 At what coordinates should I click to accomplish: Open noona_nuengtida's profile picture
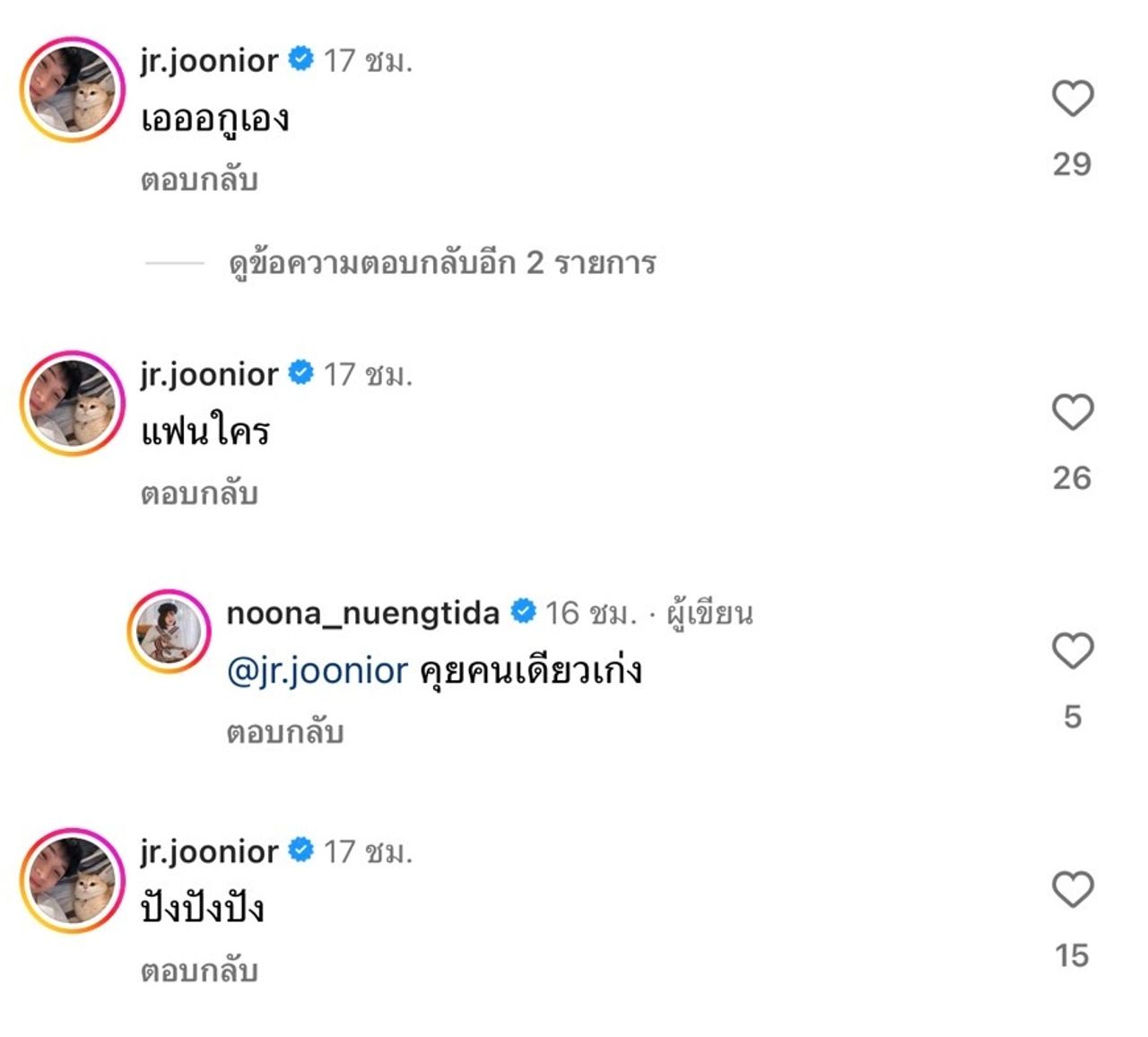(169, 631)
